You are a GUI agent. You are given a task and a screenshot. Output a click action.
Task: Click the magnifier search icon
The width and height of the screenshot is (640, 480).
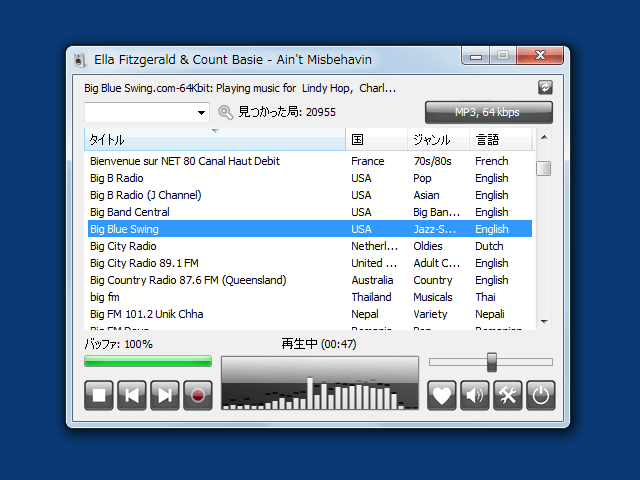point(225,112)
